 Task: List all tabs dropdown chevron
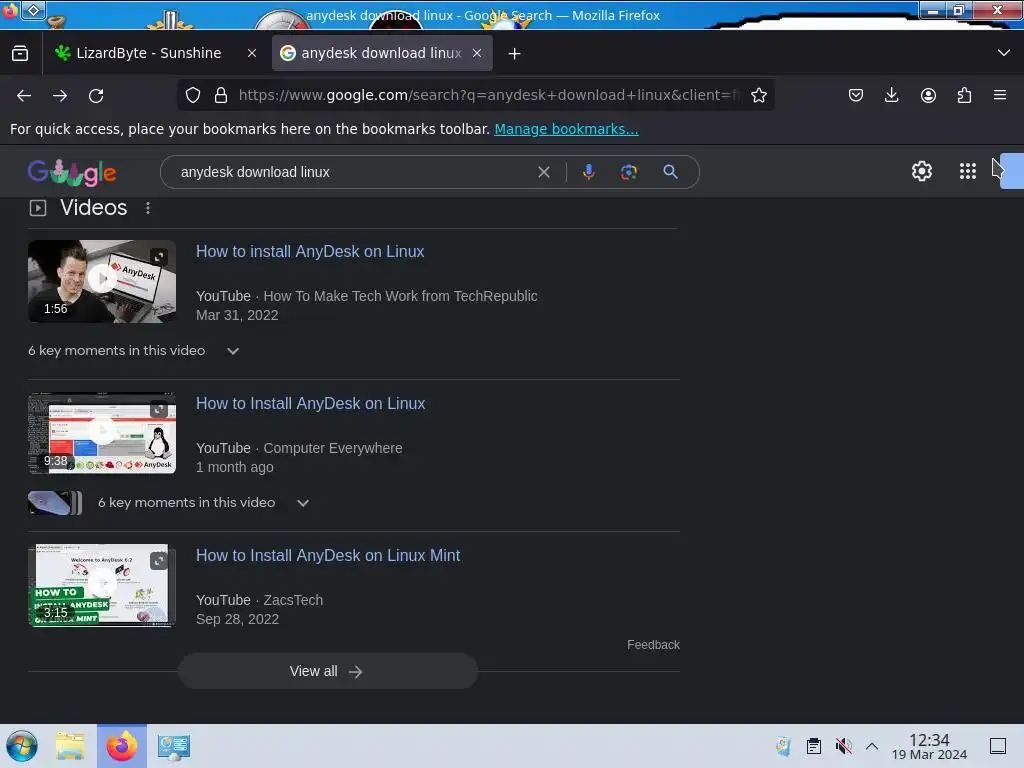1004,53
